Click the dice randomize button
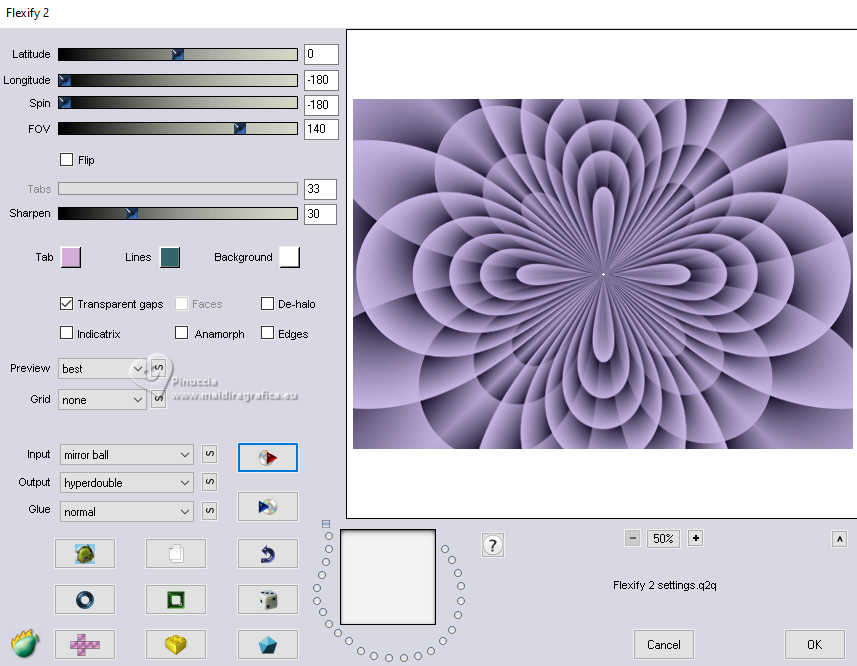Image resolution: width=857 pixels, height=666 pixels. click(268, 600)
